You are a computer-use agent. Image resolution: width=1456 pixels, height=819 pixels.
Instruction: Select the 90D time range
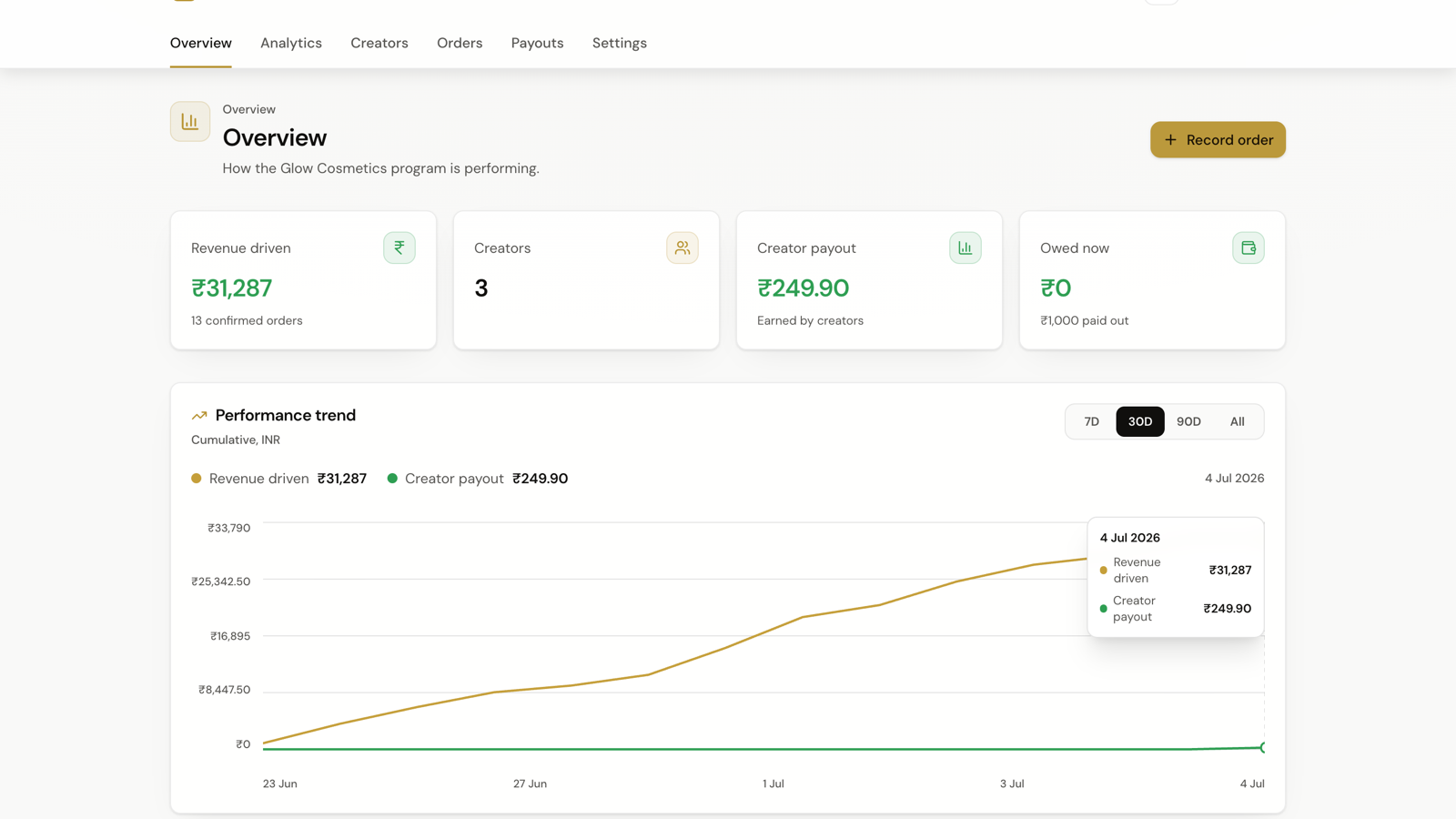(x=1188, y=421)
